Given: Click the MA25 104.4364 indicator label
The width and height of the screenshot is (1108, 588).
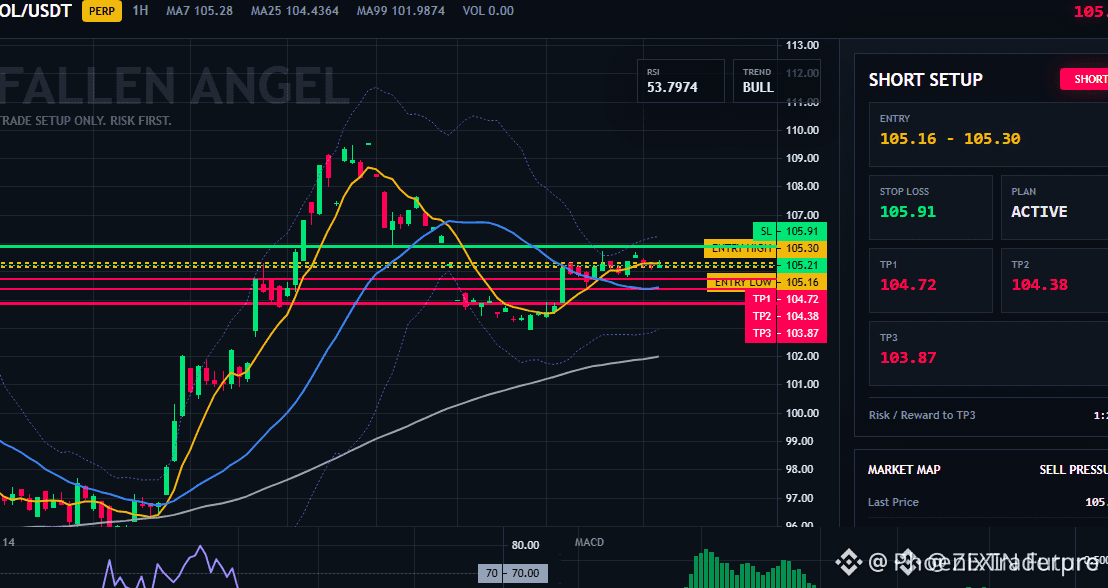Looking at the screenshot, I should coord(295,11).
